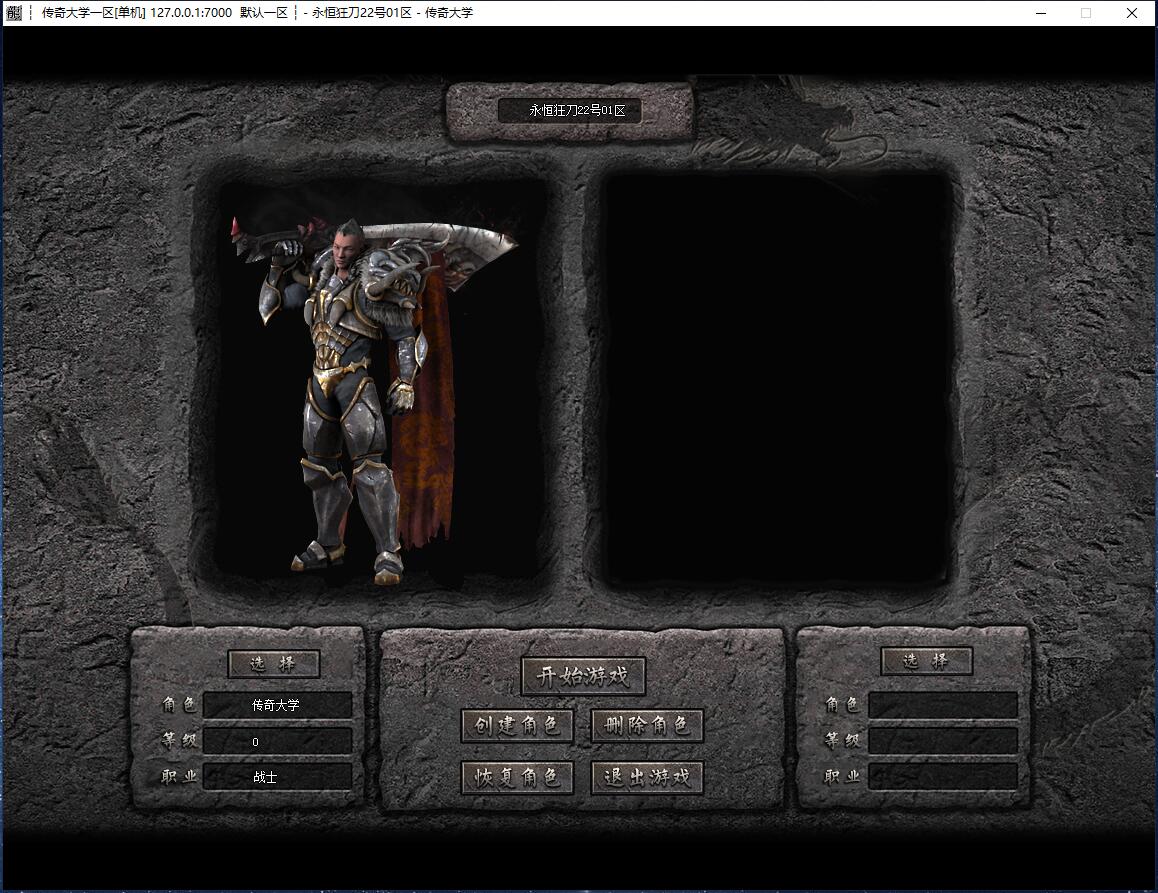Viewport: 1158px width, 893px height.
Task: Close the game window
Action: pyautogui.click(x=1131, y=13)
